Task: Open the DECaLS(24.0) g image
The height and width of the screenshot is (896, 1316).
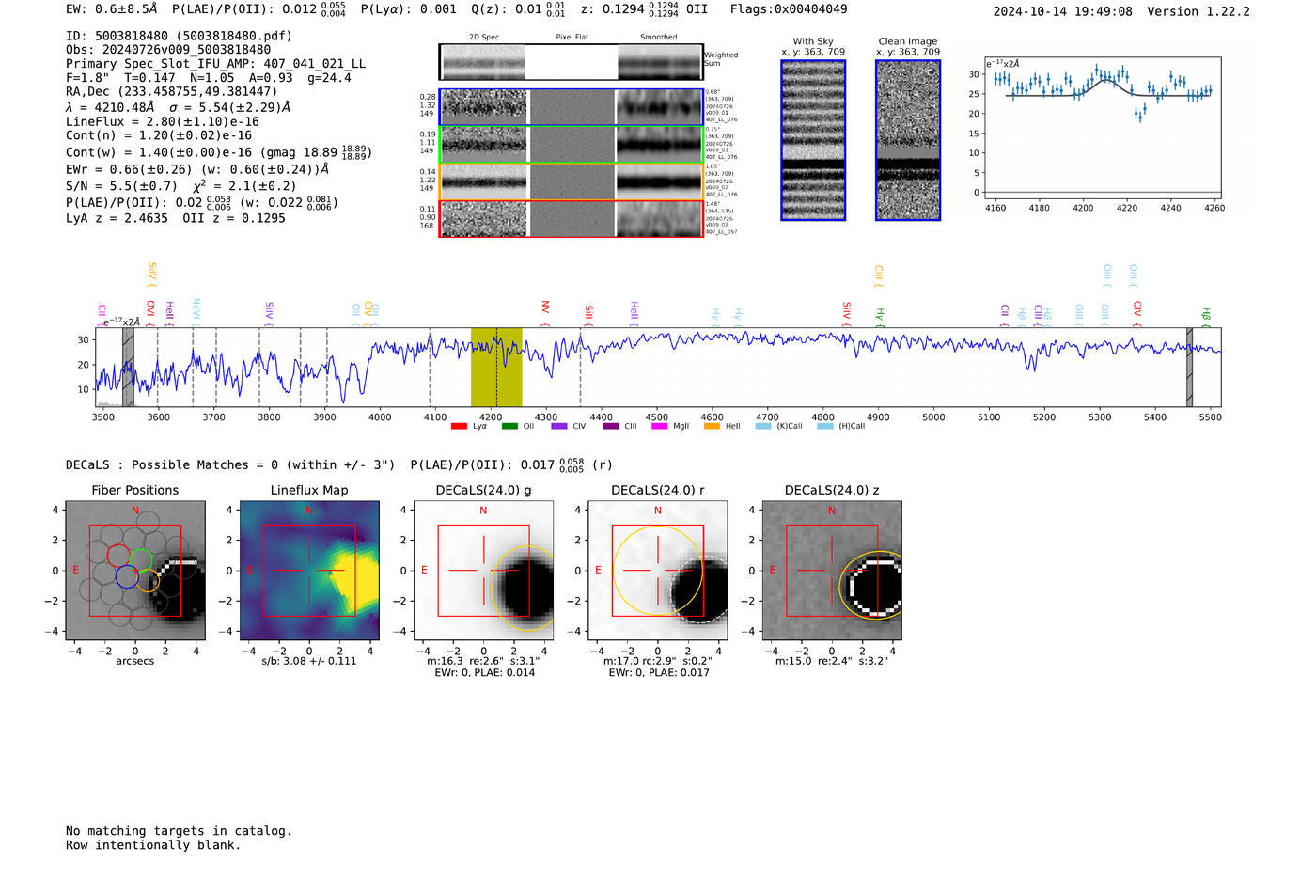Action: (483, 571)
